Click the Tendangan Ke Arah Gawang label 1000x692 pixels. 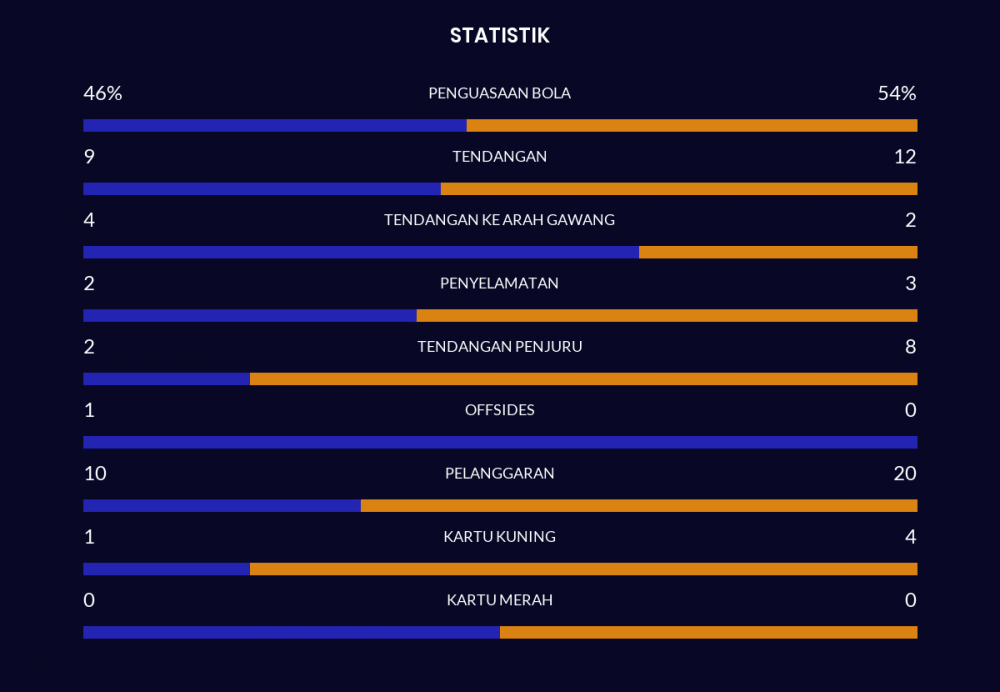[x=499, y=220]
